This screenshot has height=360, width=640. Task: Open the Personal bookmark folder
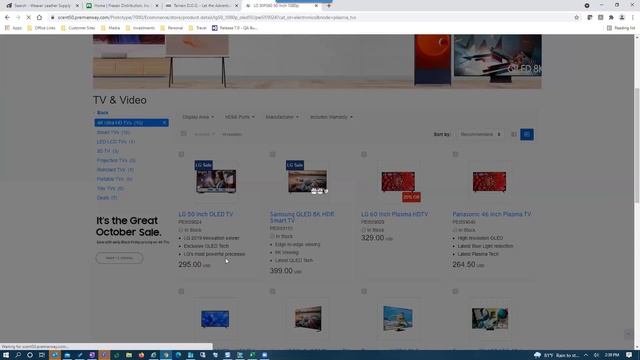pos(171,28)
